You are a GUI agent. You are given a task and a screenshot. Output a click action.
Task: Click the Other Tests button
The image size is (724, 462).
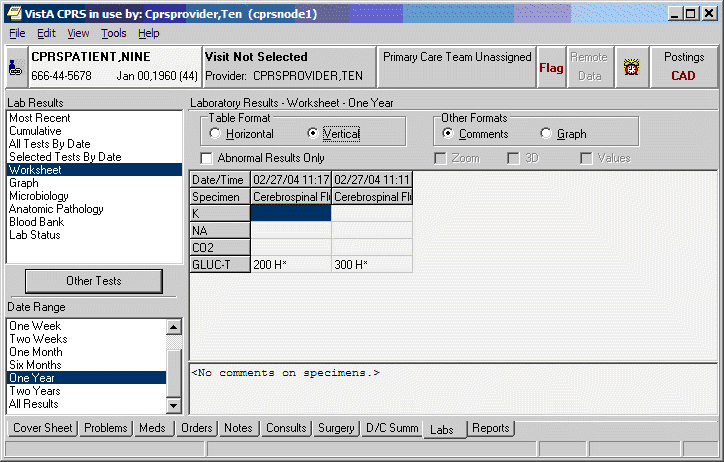(x=94, y=281)
